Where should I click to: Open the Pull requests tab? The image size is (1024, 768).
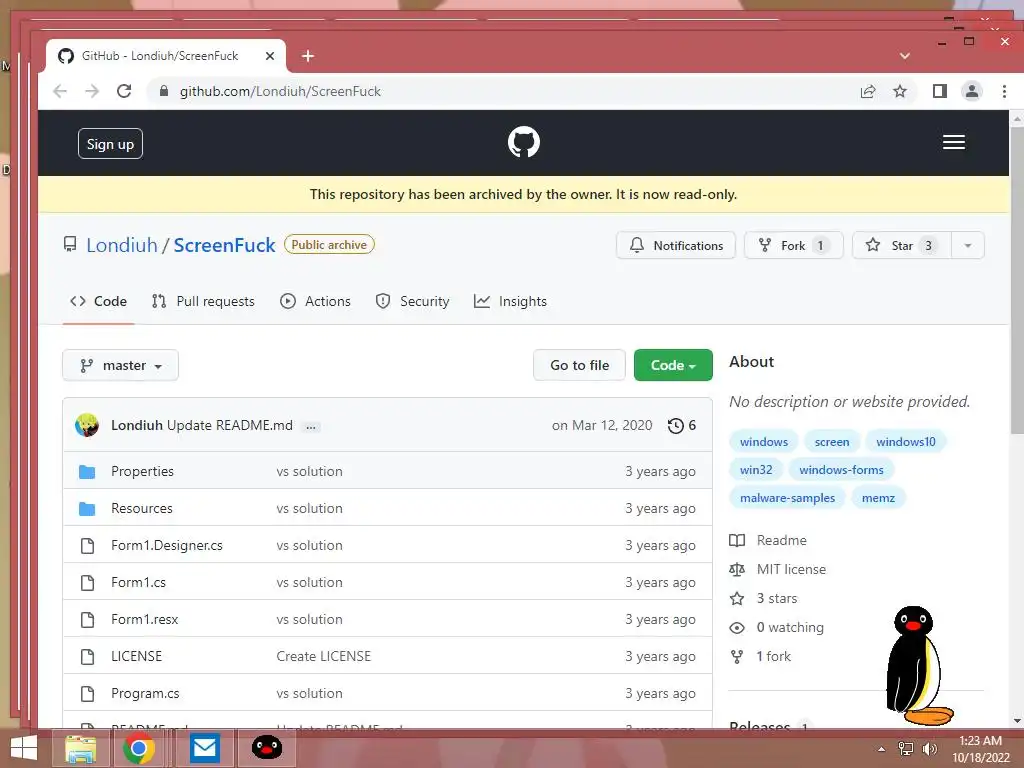click(x=203, y=301)
